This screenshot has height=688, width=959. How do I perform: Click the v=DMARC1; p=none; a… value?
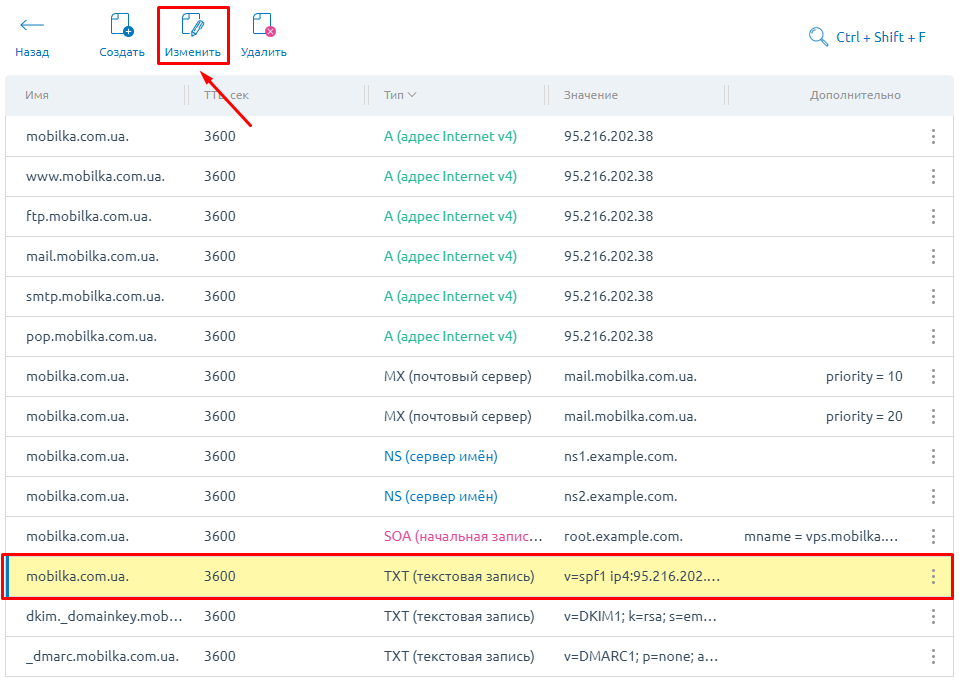tap(641, 657)
